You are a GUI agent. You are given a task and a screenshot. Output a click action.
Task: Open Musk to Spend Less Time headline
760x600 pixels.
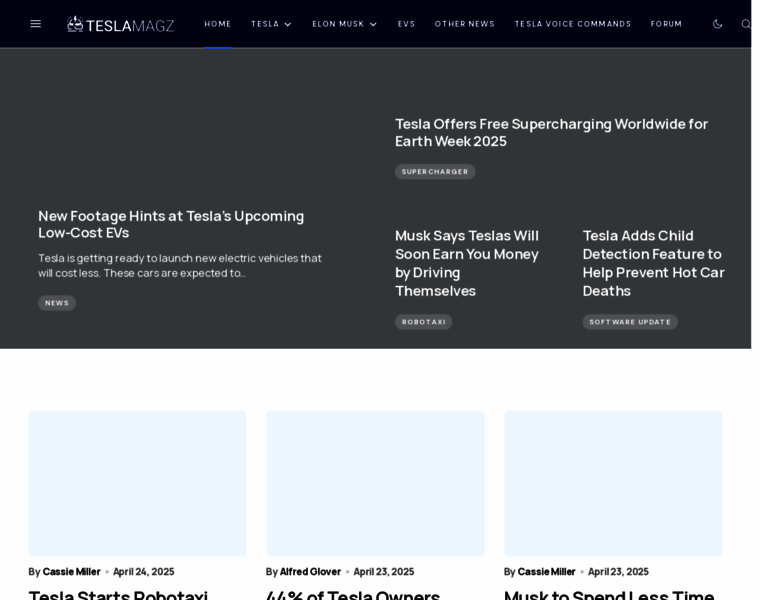coord(609,595)
